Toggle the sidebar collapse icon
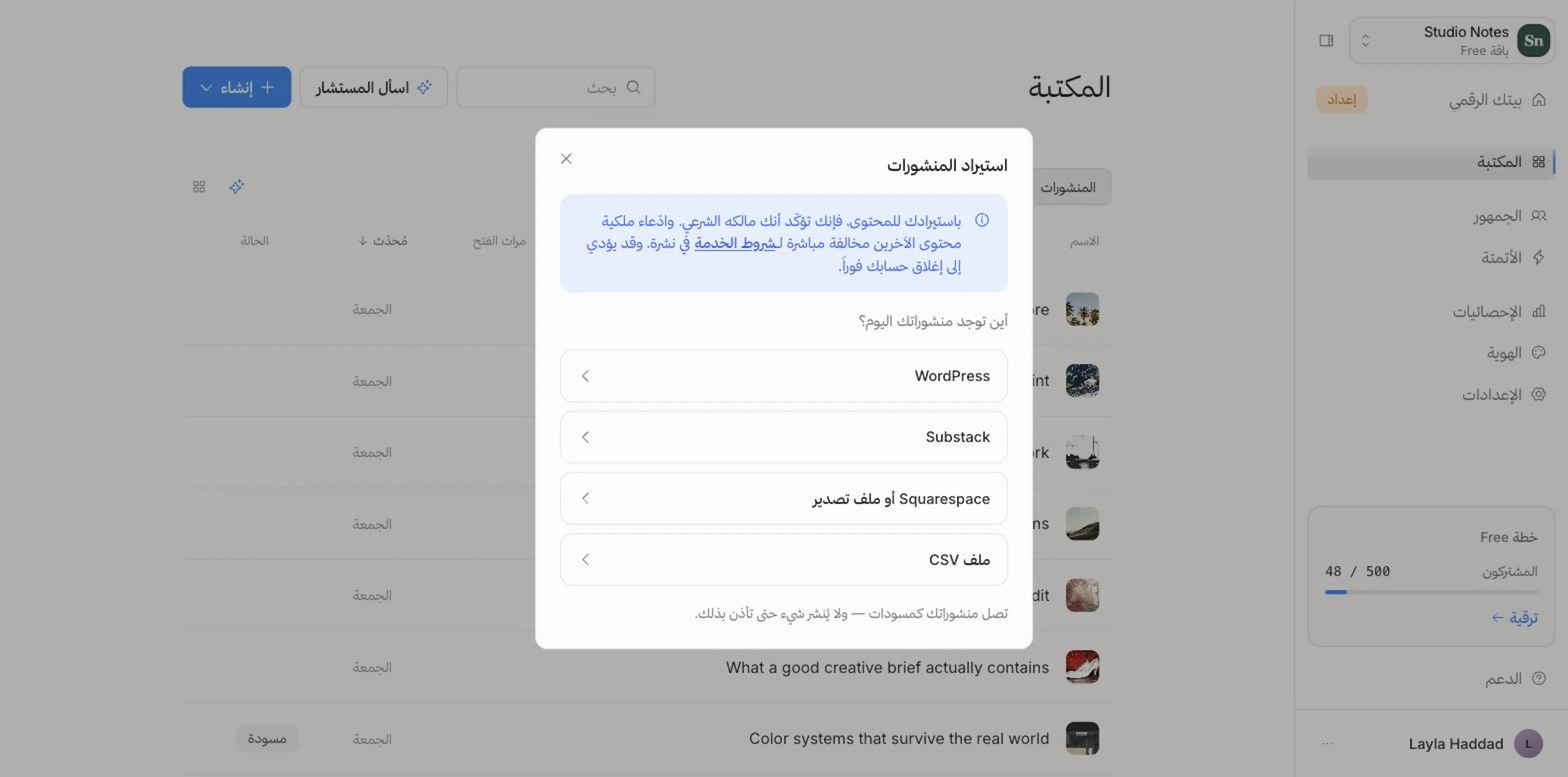The height and width of the screenshot is (777, 1568). (x=1326, y=40)
